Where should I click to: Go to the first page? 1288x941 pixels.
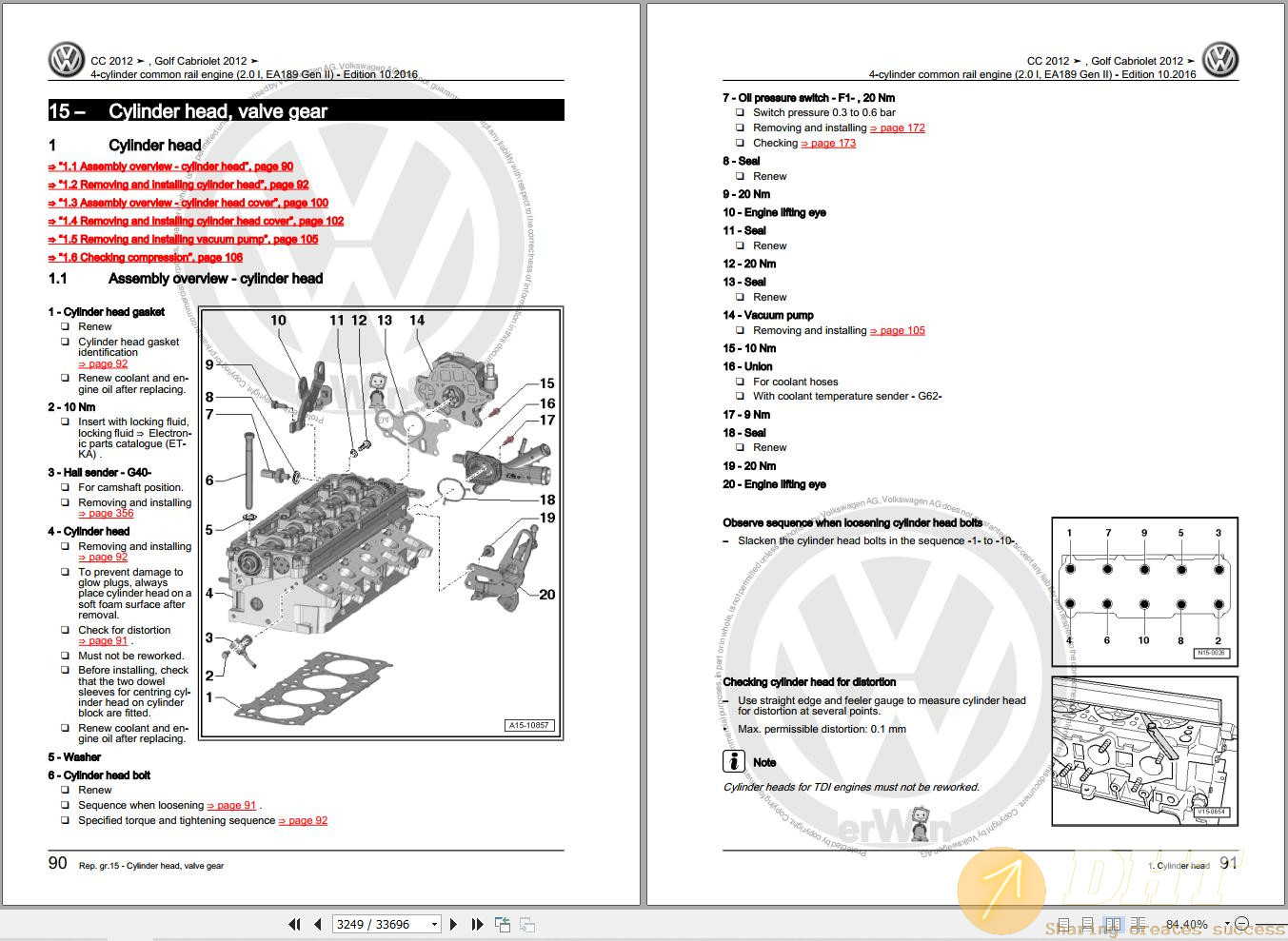point(294,924)
